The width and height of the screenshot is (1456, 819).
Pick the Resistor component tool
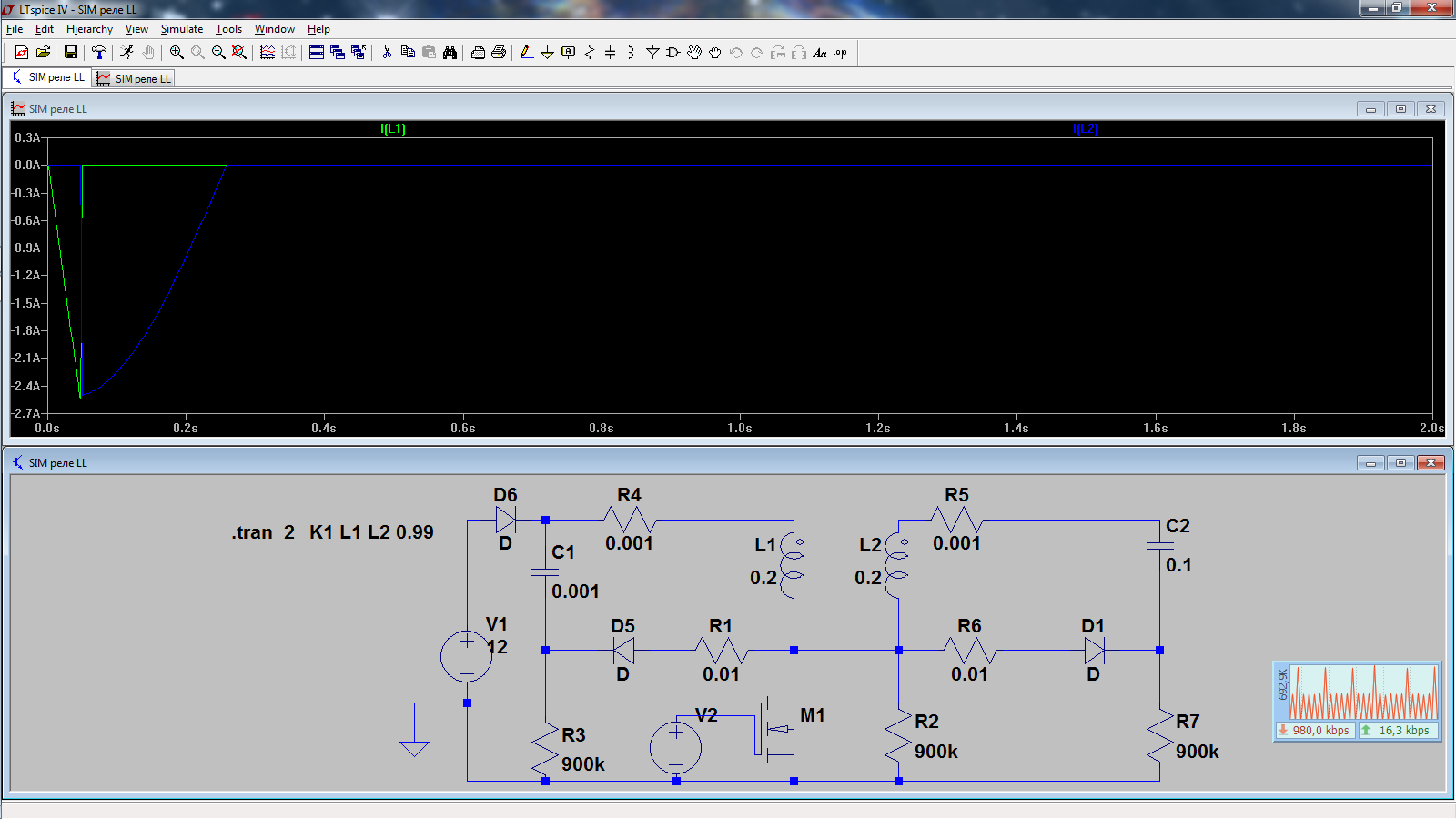[589, 53]
